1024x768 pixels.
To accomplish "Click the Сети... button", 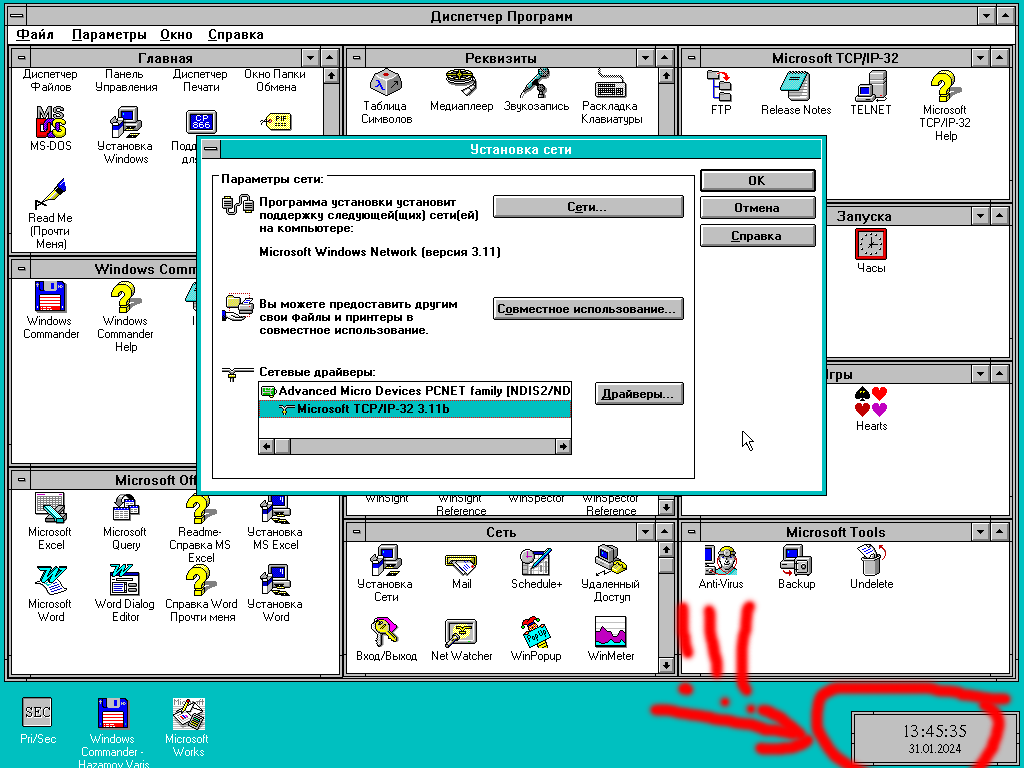I will [x=588, y=207].
